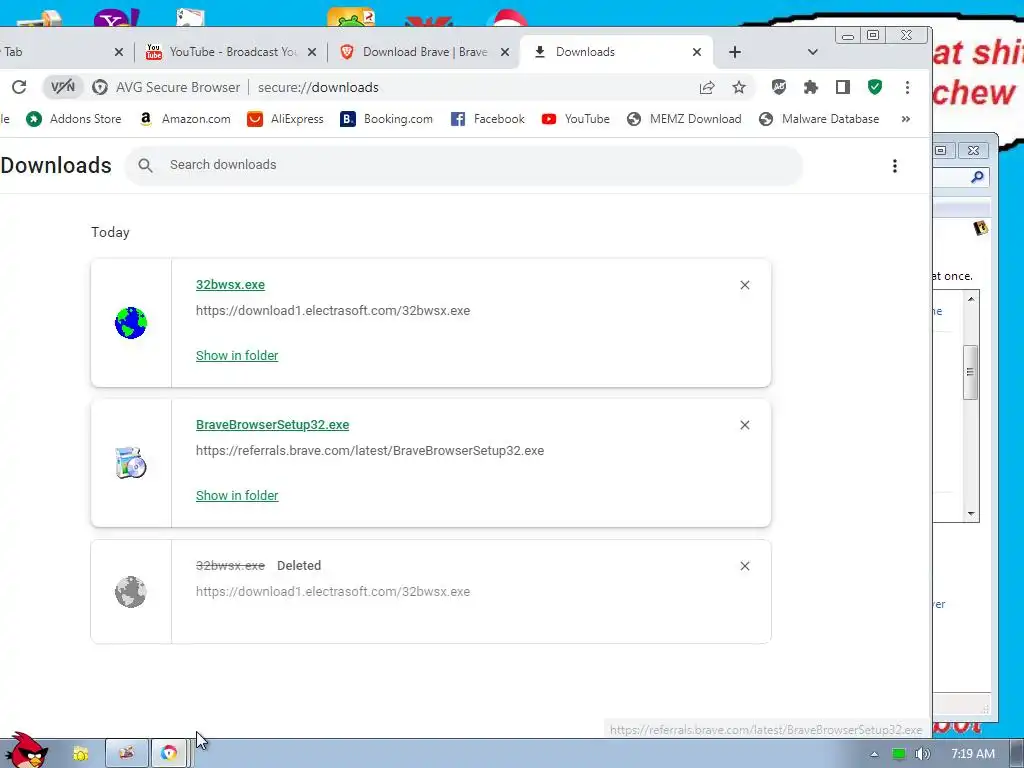
Task: Click the grey globe icon of deleted download
Action: point(131,592)
